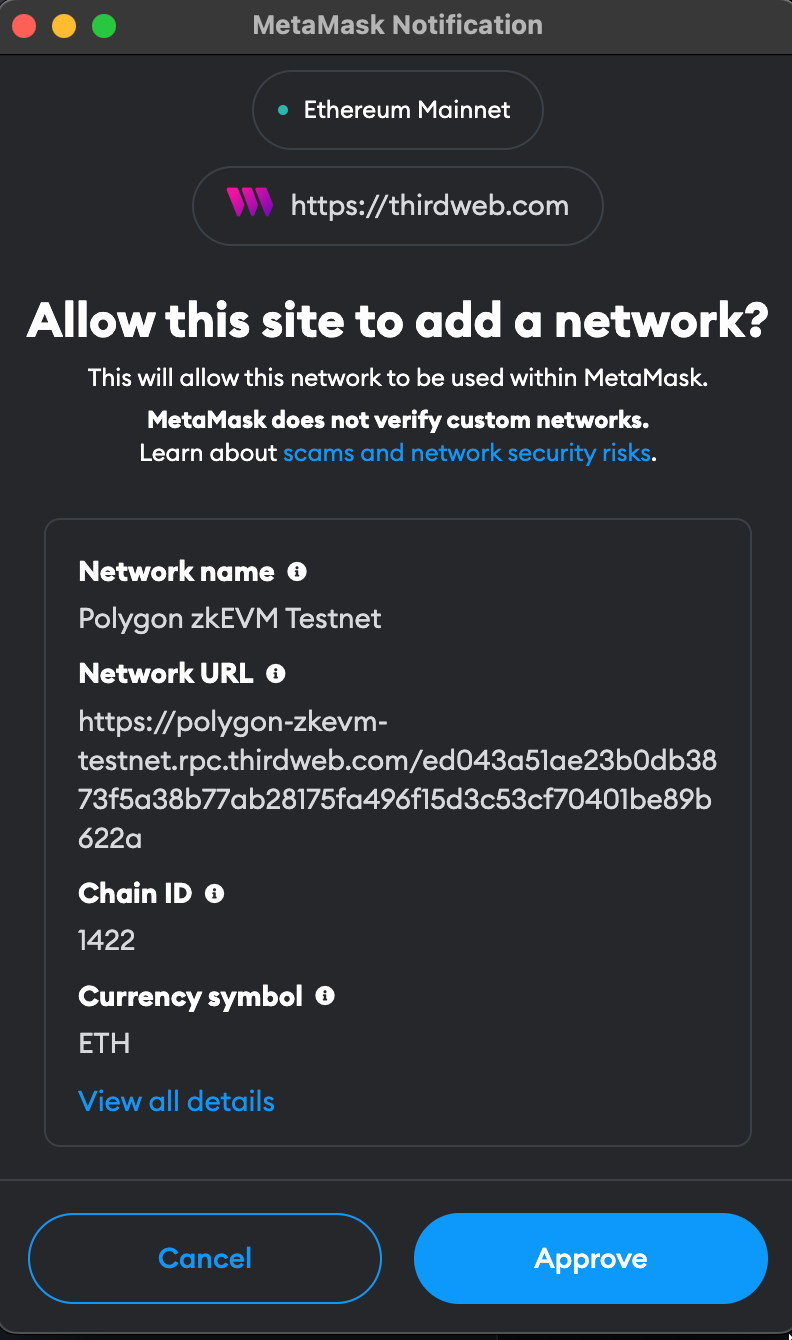This screenshot has width=792, height=1340.
Task: Click the ETH currency symbol value
Action: coord(104,1043)
